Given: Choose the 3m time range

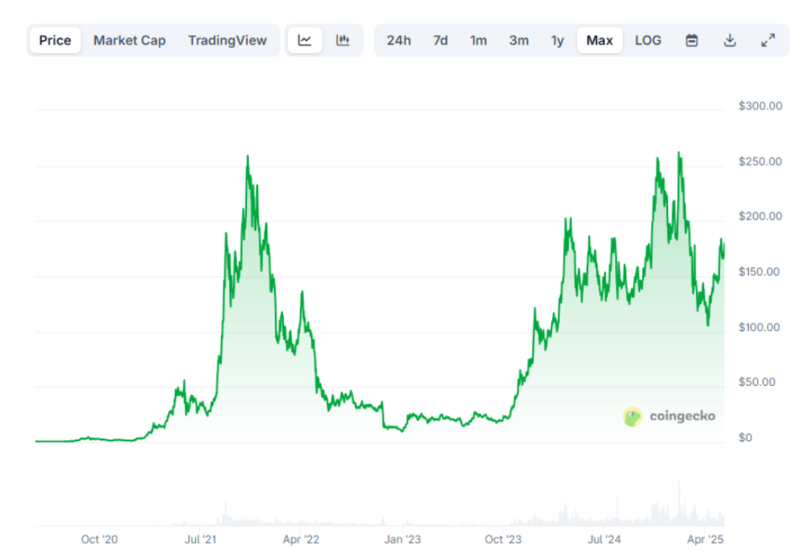Looking at the screenshot, I should point(518,40).
